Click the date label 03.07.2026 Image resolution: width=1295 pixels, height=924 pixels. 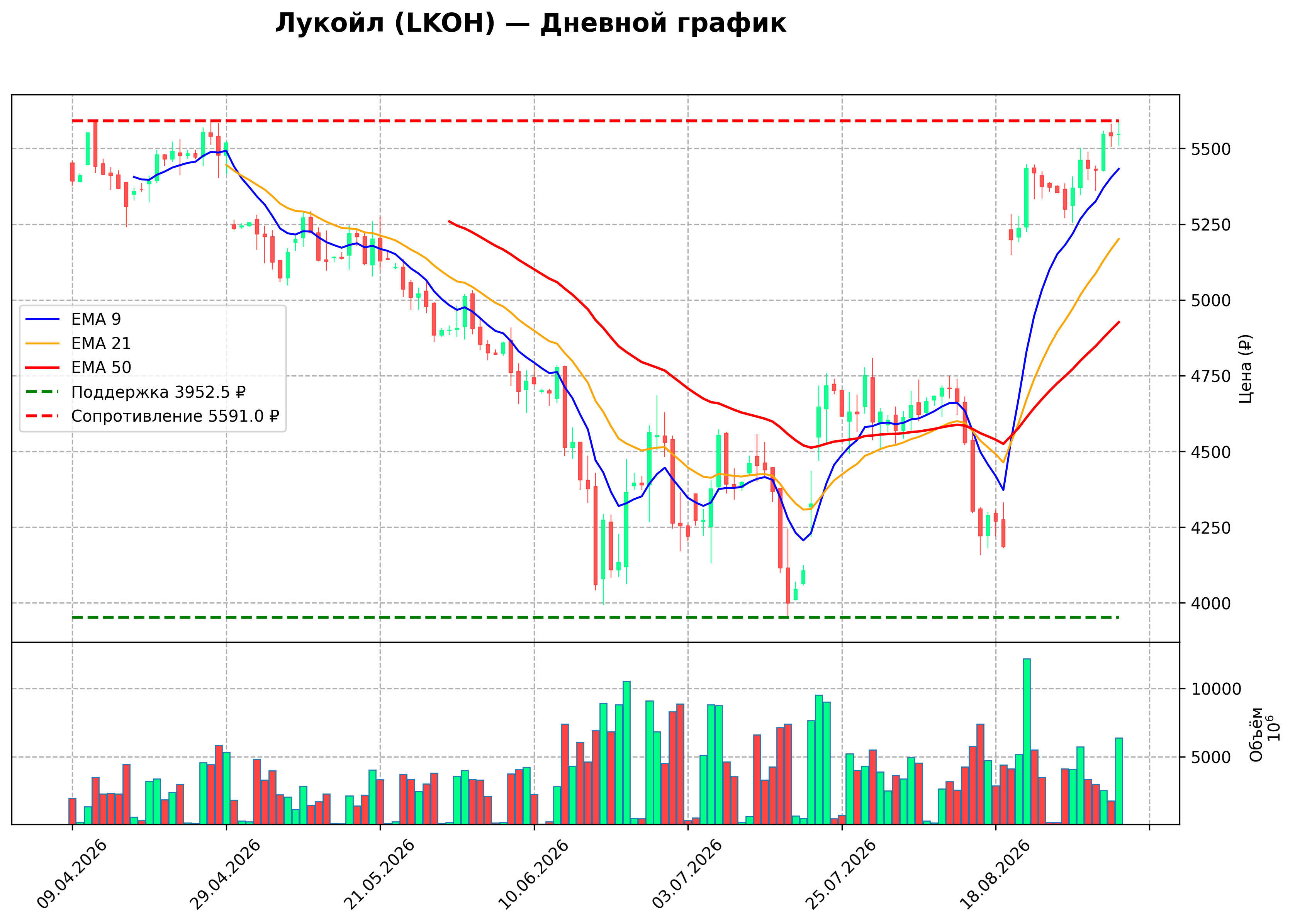[687, 875]
